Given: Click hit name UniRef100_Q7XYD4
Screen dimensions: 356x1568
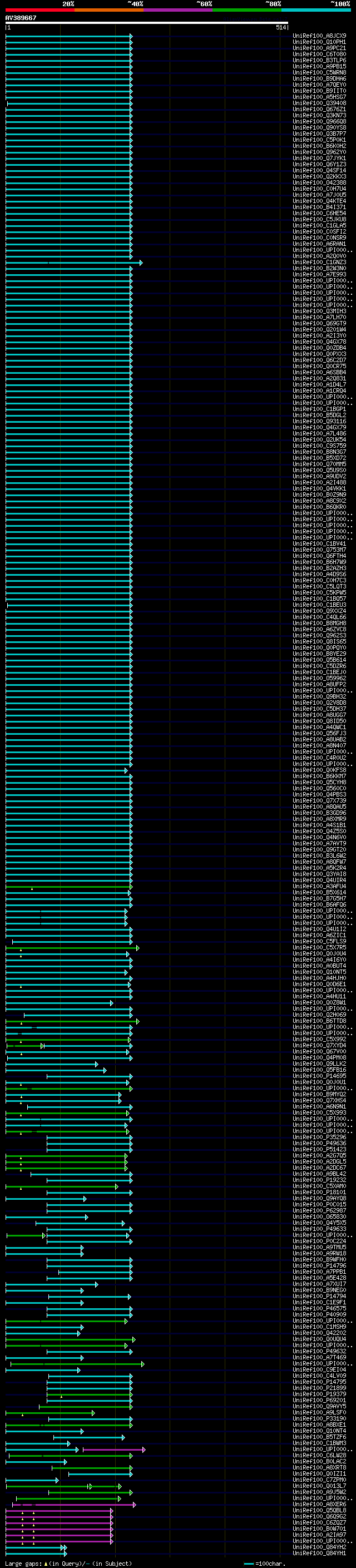Looking at the screenshot, I should pyautogui.click(x=319, y=1045).
